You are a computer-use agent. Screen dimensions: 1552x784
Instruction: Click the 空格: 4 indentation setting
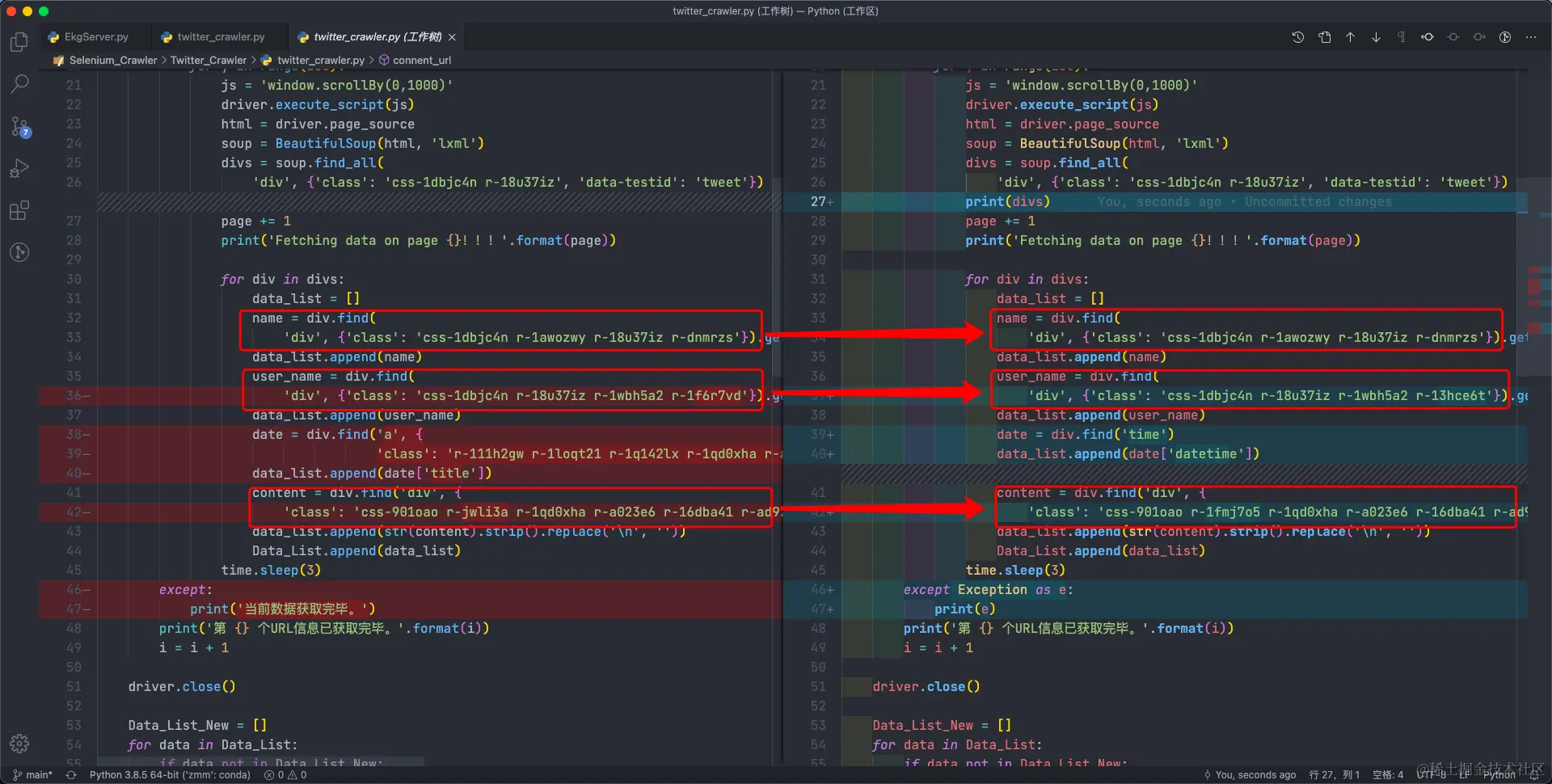[x=1388, y=775]
